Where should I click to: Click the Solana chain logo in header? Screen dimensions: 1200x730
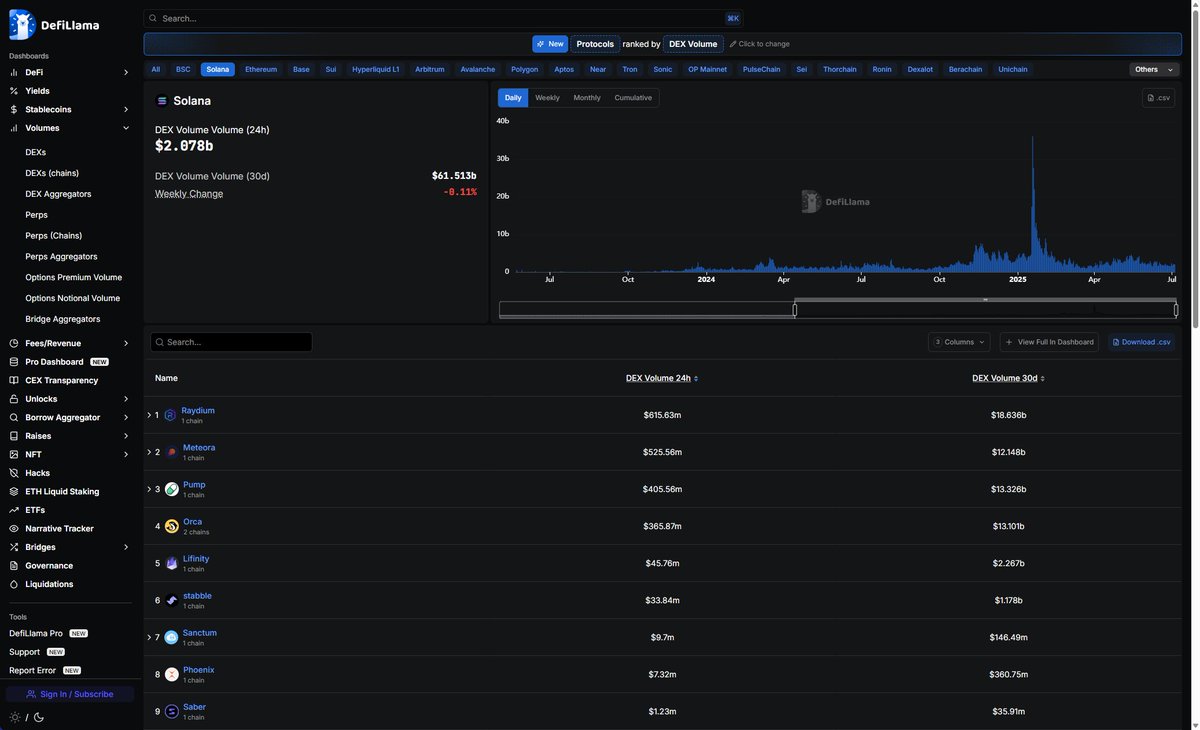click(x=162, y=101)
